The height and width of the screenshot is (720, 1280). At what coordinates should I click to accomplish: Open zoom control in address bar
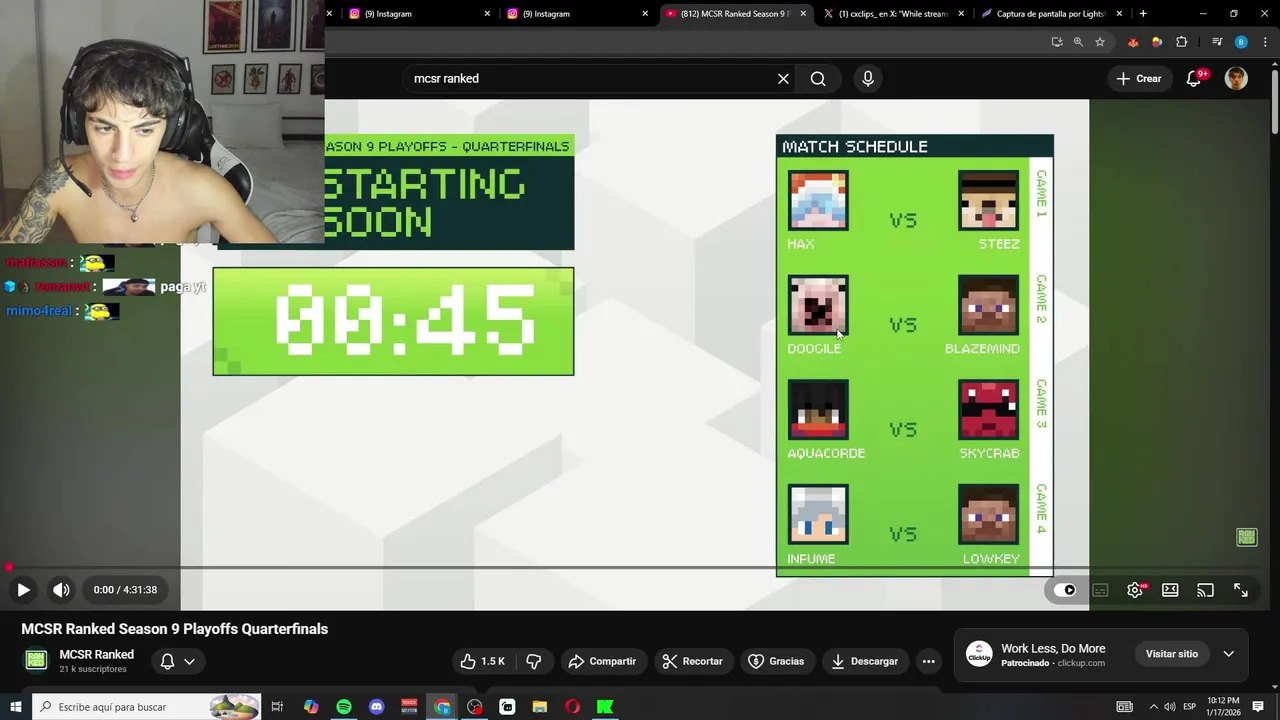(x=1078, y=42)
